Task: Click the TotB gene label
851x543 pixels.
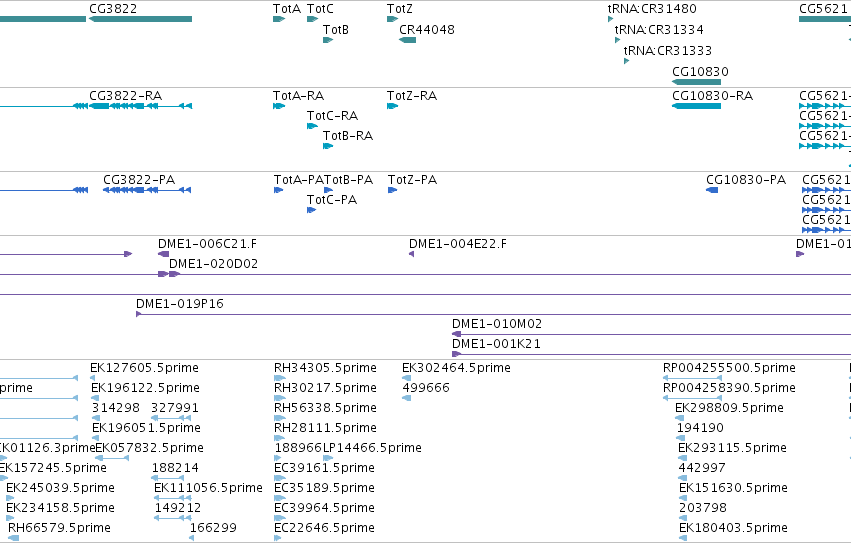Action: tap(335, 29)
